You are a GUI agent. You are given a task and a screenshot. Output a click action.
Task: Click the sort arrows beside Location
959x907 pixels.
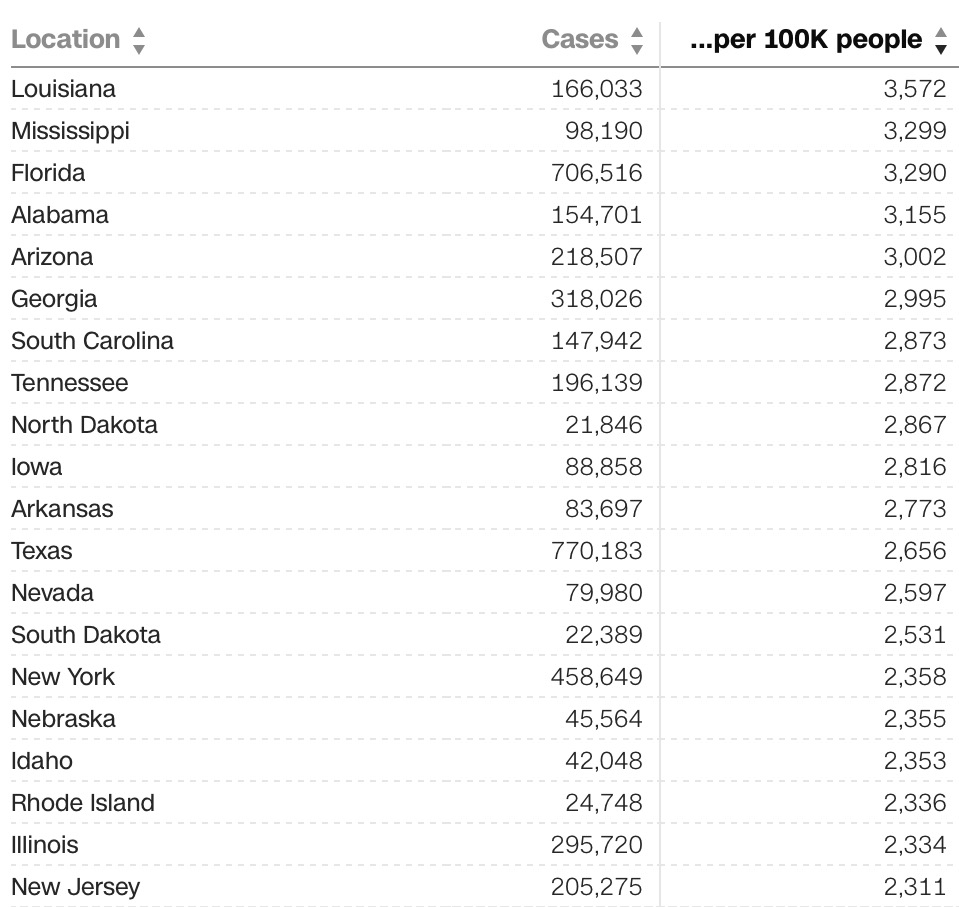point(139,40)
